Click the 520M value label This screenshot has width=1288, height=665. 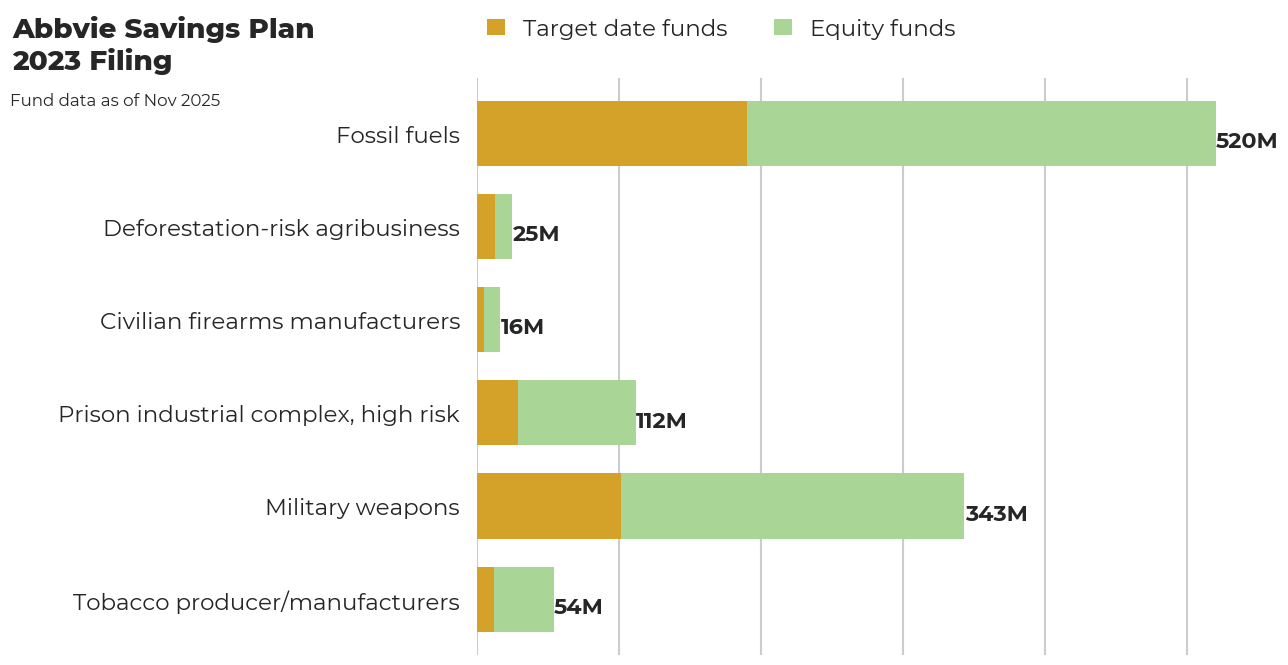tap(1245, 141)
